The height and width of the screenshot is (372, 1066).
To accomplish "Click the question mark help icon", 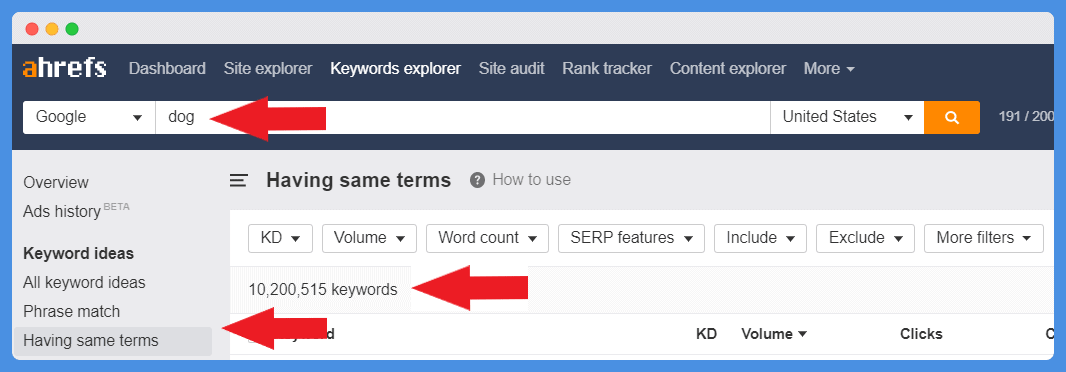I will click(x=478, y=180).
